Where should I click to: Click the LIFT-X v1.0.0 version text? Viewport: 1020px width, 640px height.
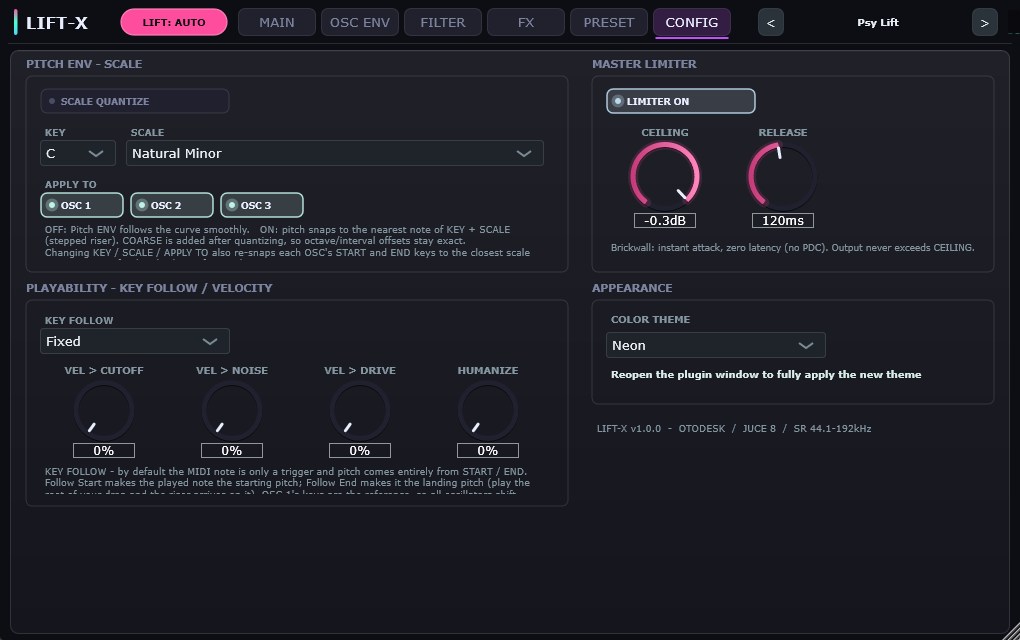(734, 429)
